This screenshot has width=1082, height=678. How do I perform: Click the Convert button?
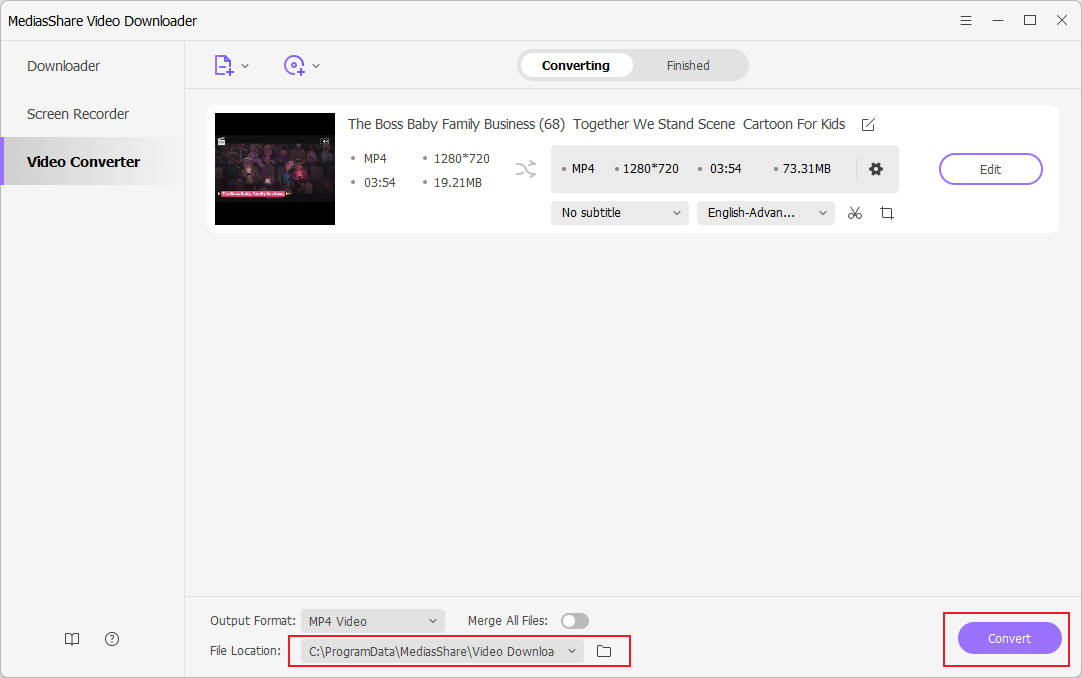pyautogui.click(x=1010, y=638)
